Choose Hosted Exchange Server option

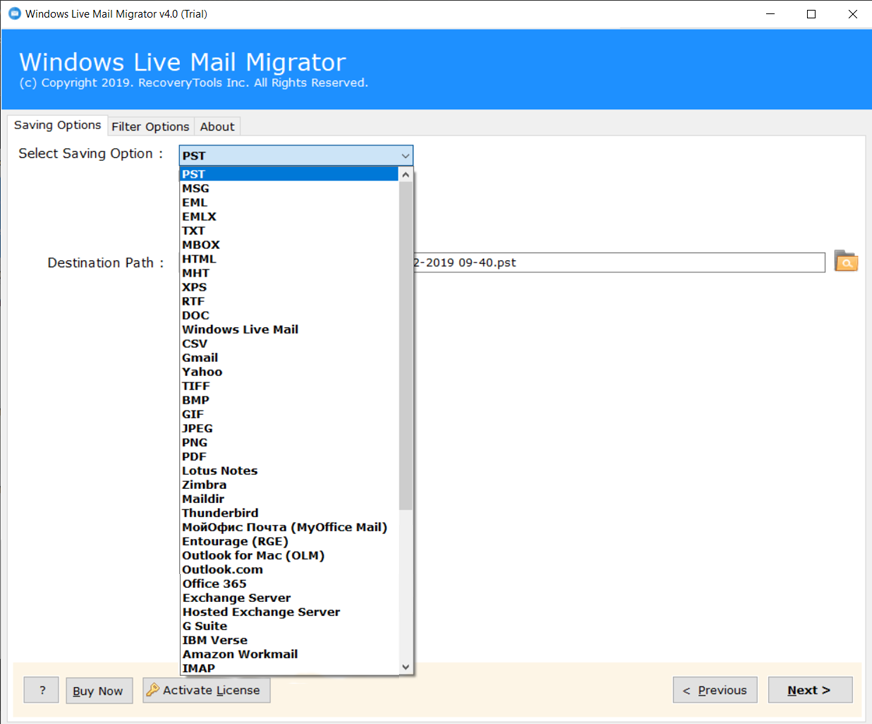pos(289,612)
